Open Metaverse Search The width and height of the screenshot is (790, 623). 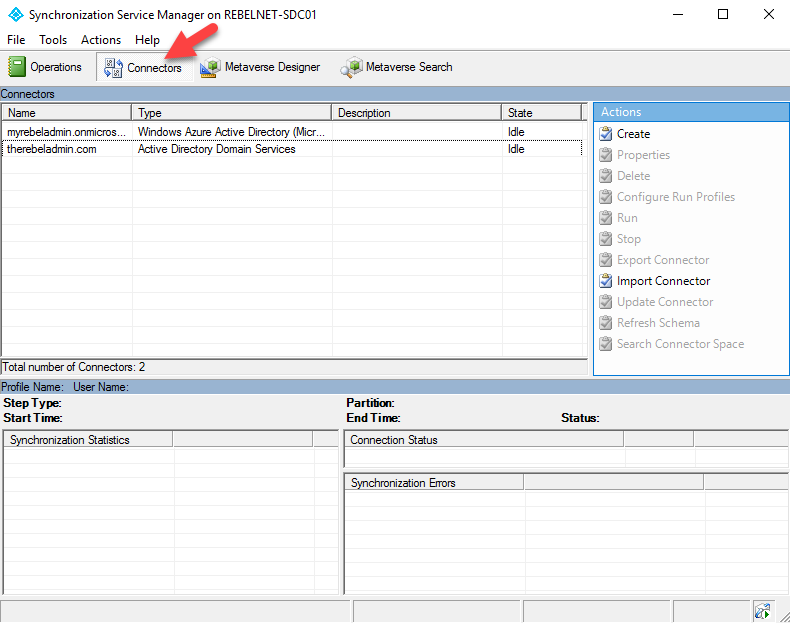pyautogui.click(x=397, y=67)
